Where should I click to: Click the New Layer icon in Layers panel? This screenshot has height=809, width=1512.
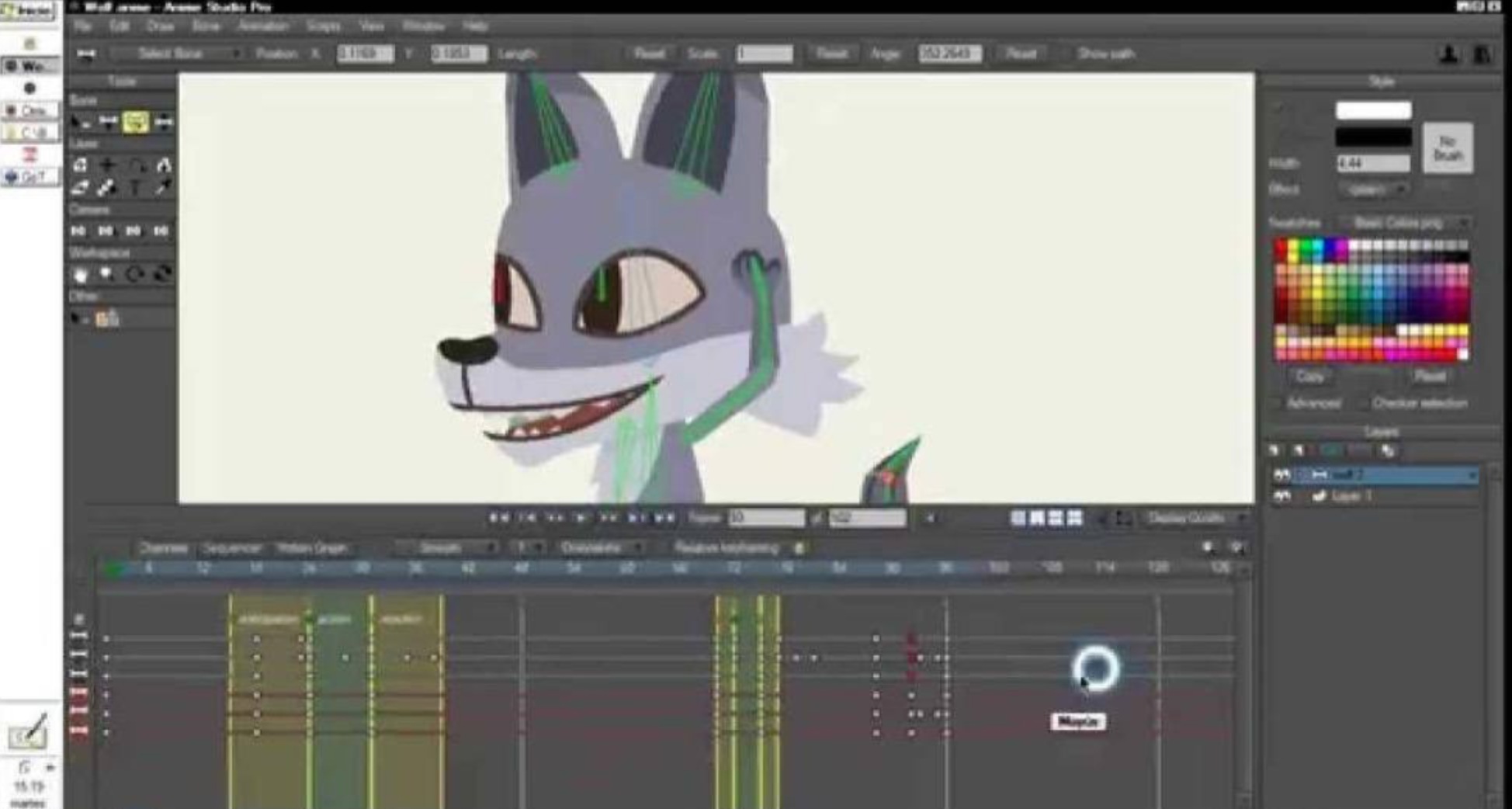1274,450
